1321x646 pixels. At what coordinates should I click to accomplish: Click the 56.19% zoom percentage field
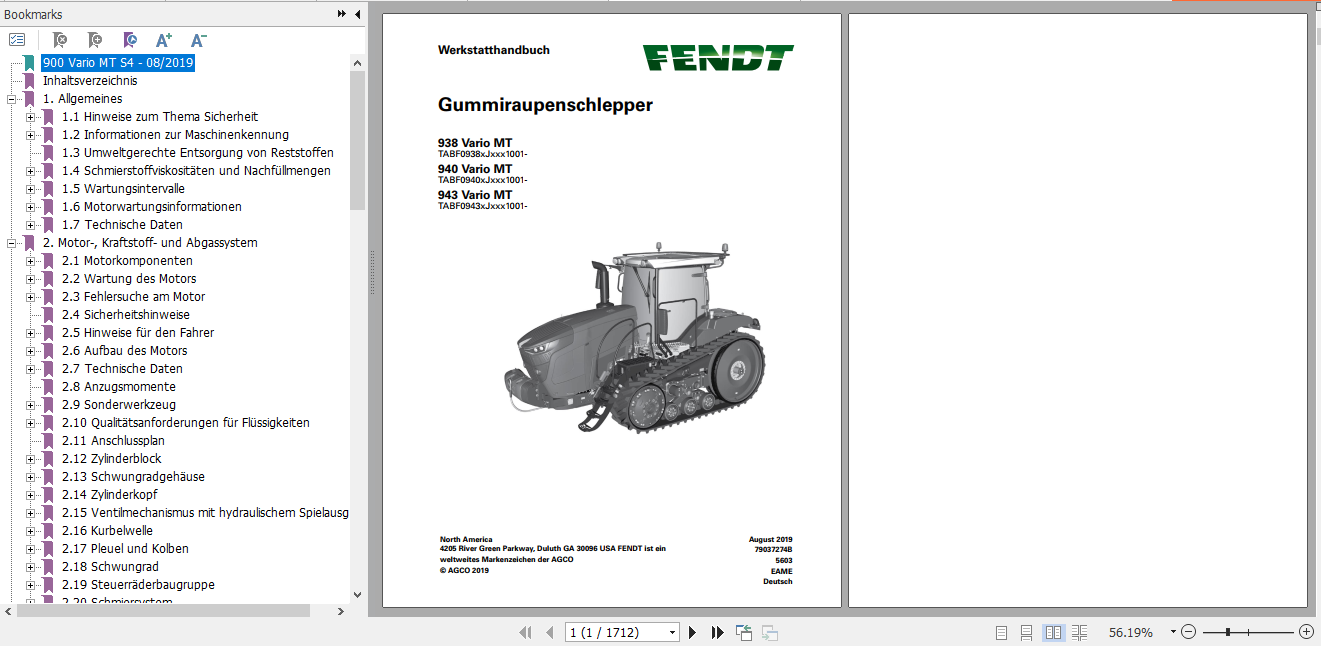point(1130,632)
